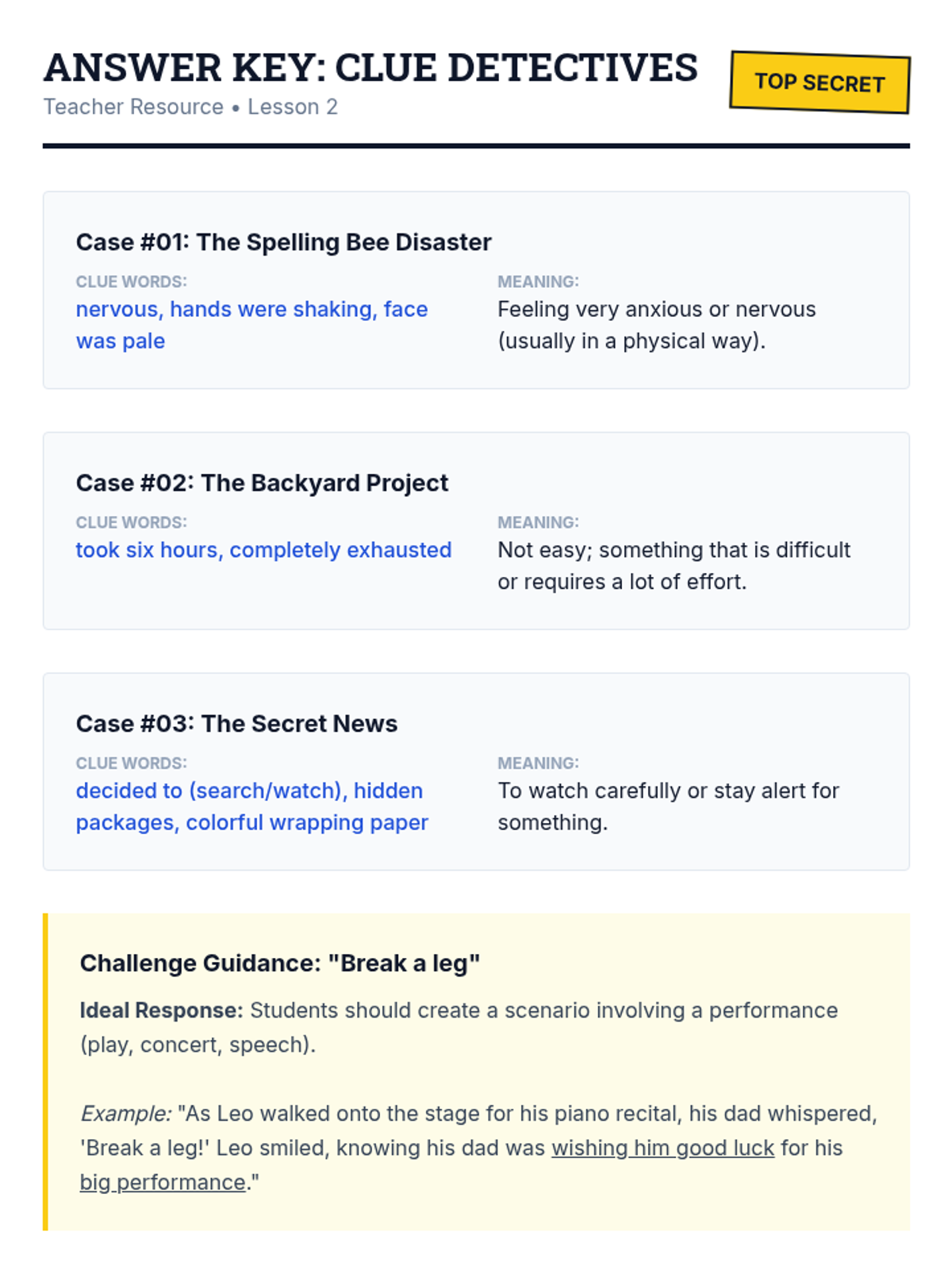952x1270 pixels.
Task: Click the underlined "big performance" phrase
Action: click(x=163, y=1183)
